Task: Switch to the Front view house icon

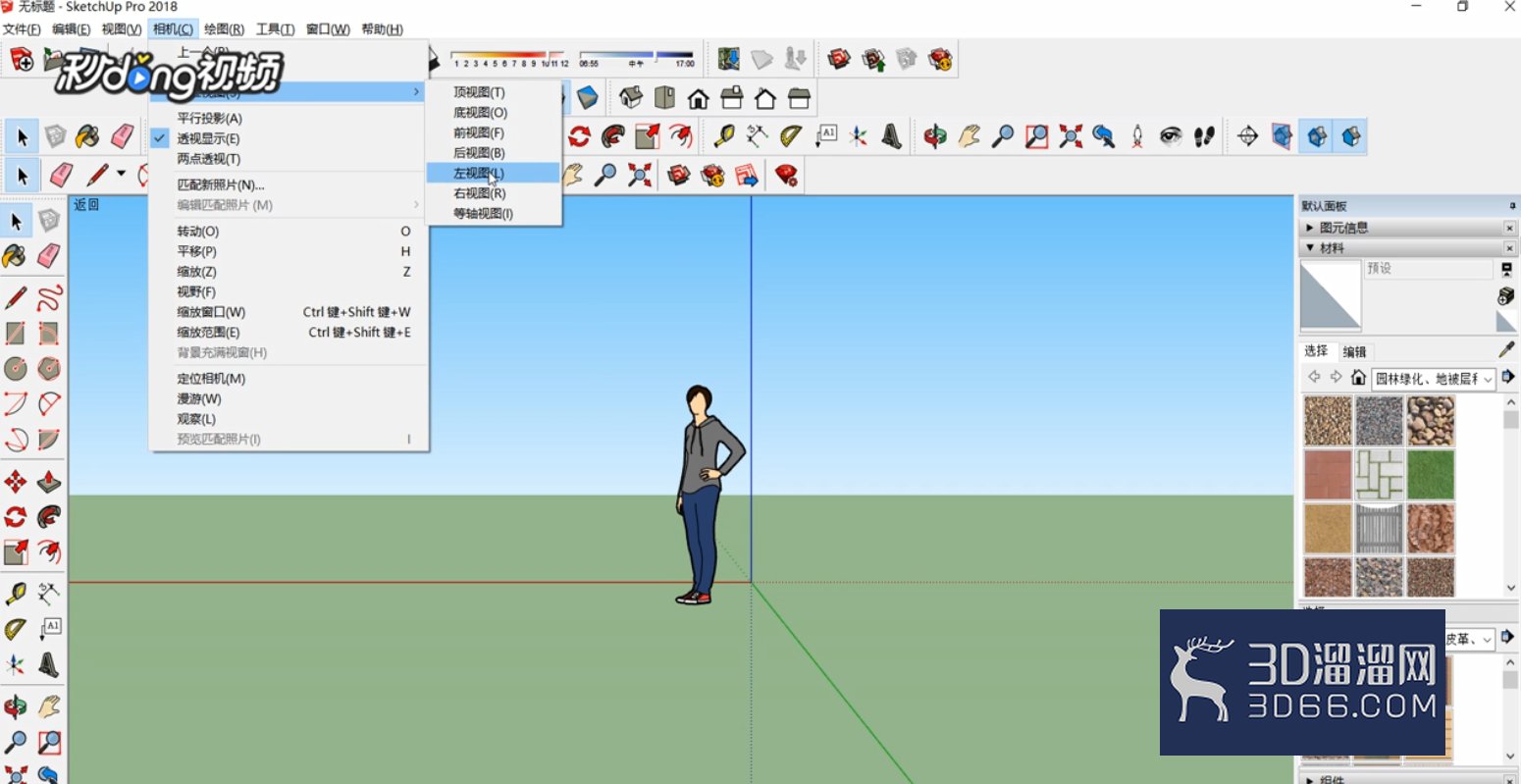Action: 699,98
